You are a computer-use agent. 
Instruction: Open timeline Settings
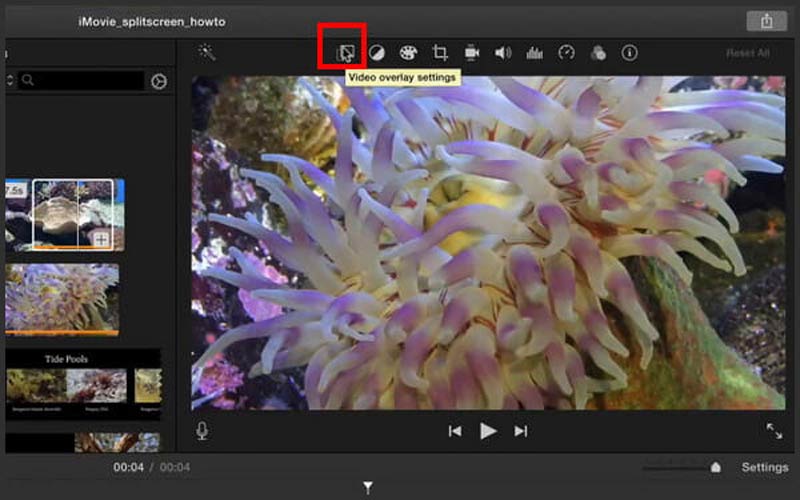coord(765,467)
